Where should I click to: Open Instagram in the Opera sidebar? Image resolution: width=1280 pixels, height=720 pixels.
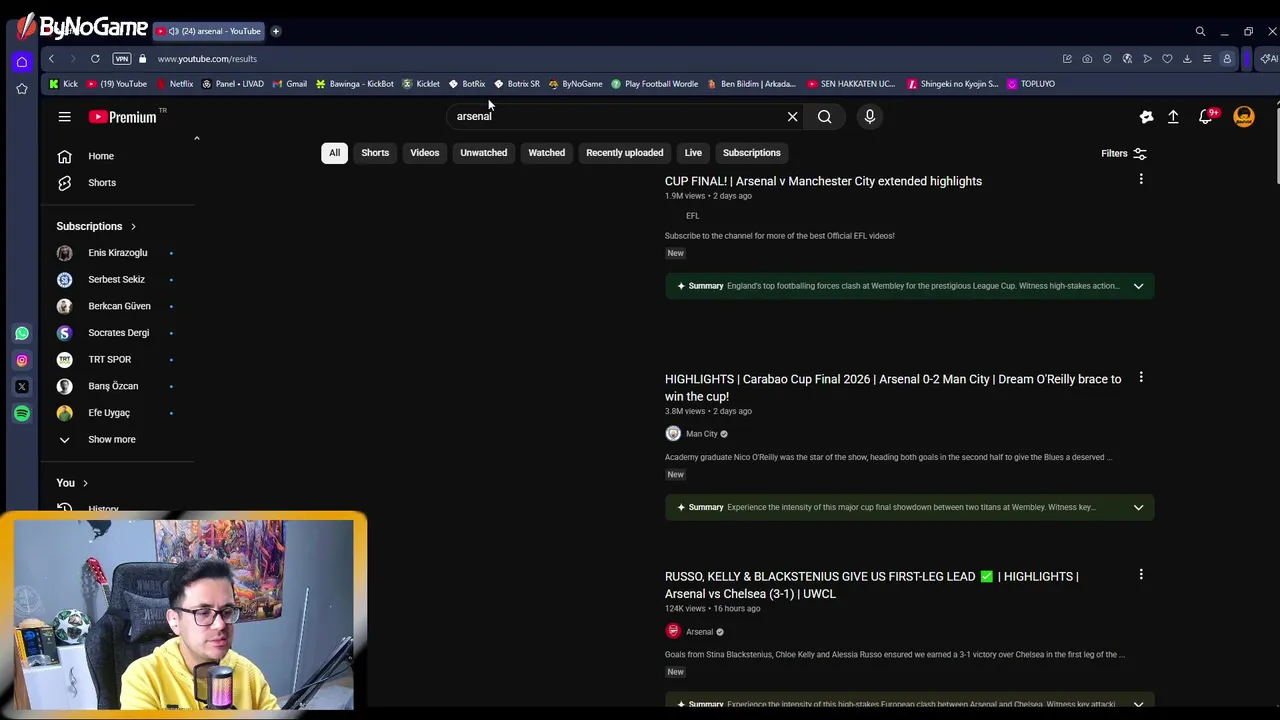click(x=22, y=360)
